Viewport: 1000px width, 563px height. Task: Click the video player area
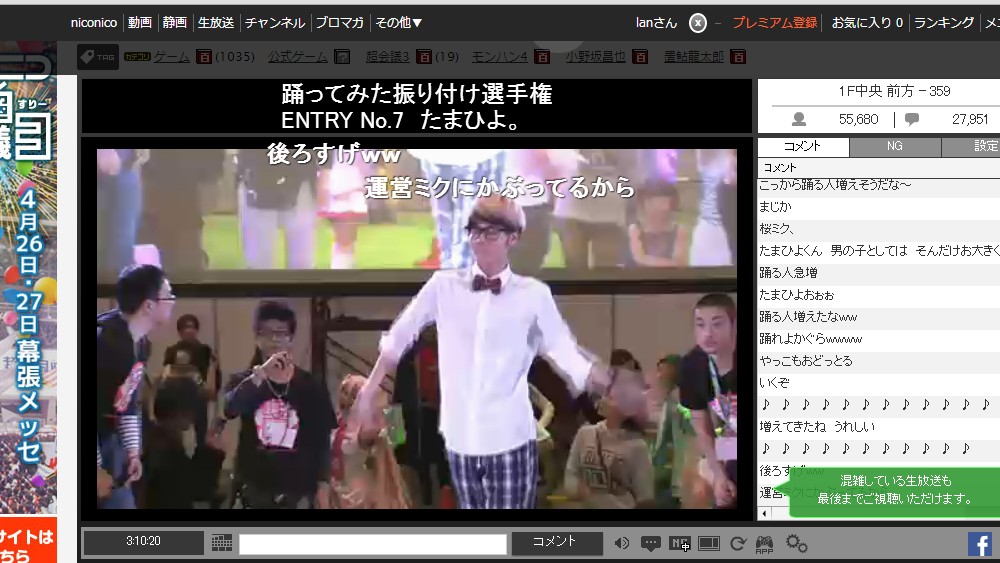tap(416, 328)
